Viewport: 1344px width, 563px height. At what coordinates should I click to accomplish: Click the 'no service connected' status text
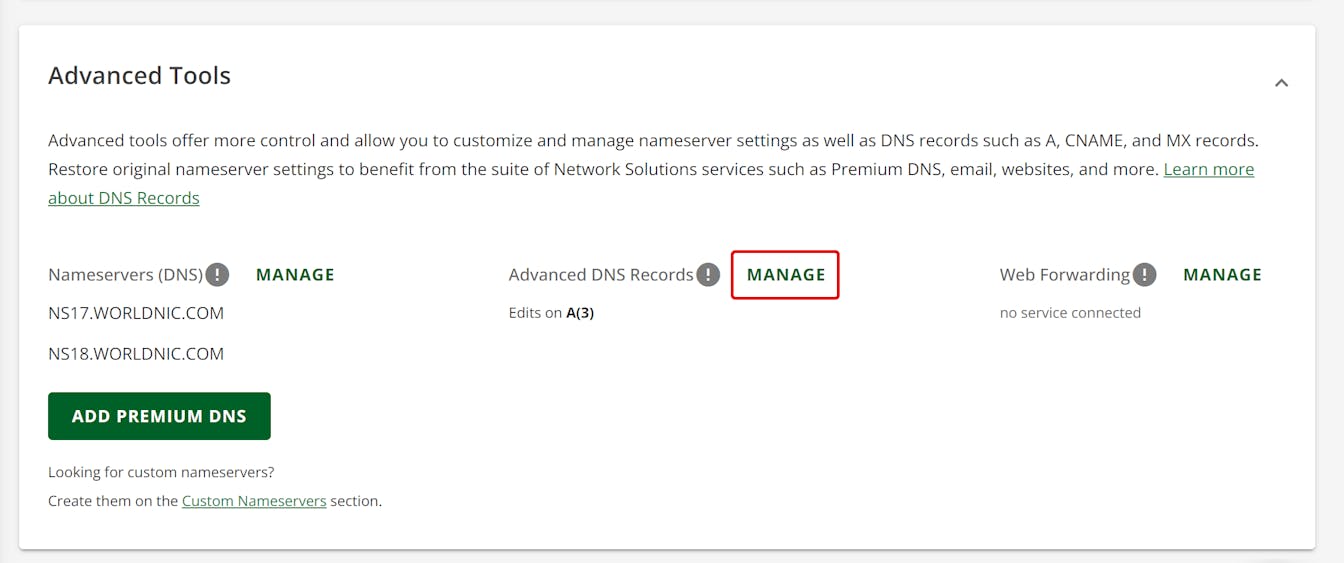1070,313
